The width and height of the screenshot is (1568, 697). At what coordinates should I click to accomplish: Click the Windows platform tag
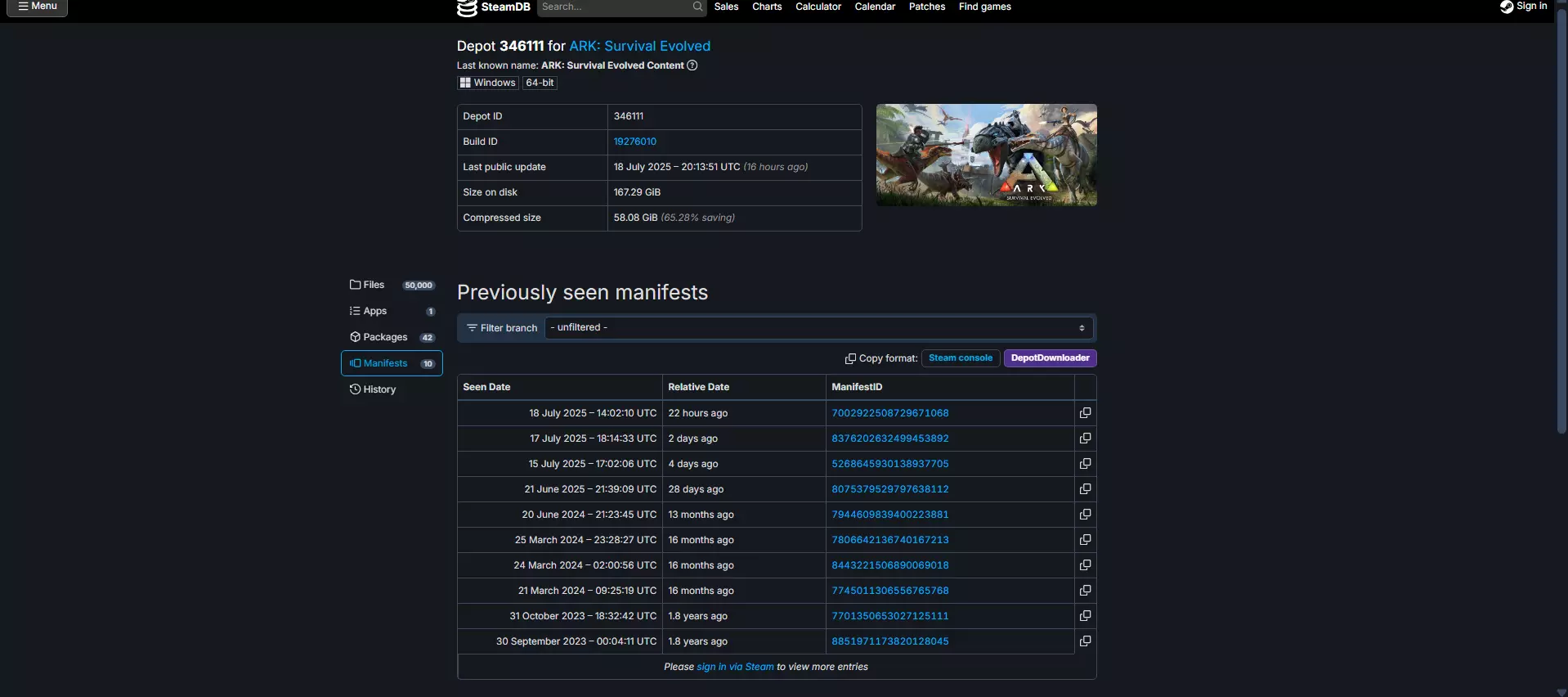(x=488, y=83)
